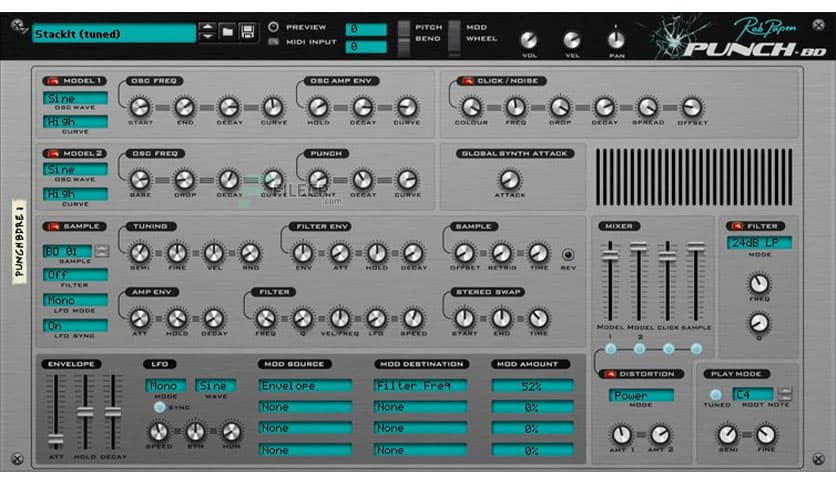Click the Pan knob in top bar
The image size is (836, 484).
(616, 40)
